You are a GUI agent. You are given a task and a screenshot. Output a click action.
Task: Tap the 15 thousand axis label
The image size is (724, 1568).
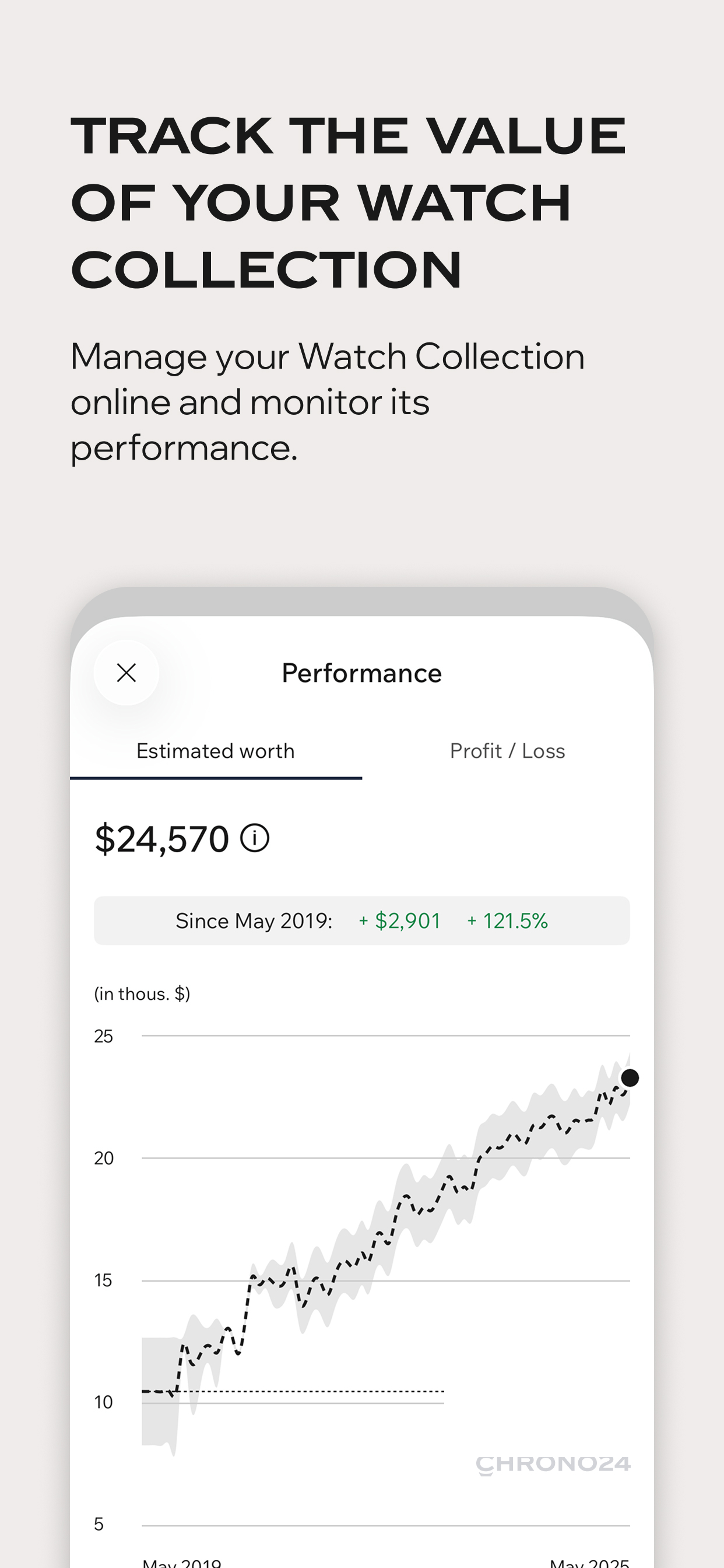pyautogui.click(x=103, y=1280)
